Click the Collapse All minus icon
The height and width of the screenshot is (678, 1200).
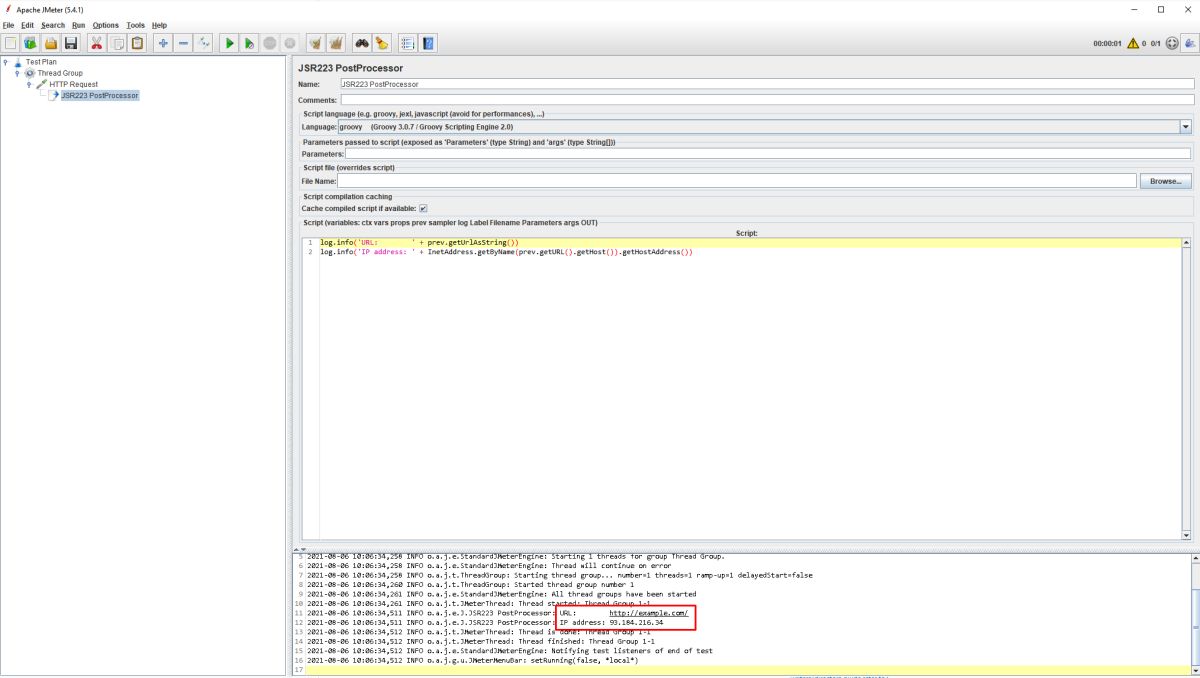pyautogui.click(x=184, y=43)
